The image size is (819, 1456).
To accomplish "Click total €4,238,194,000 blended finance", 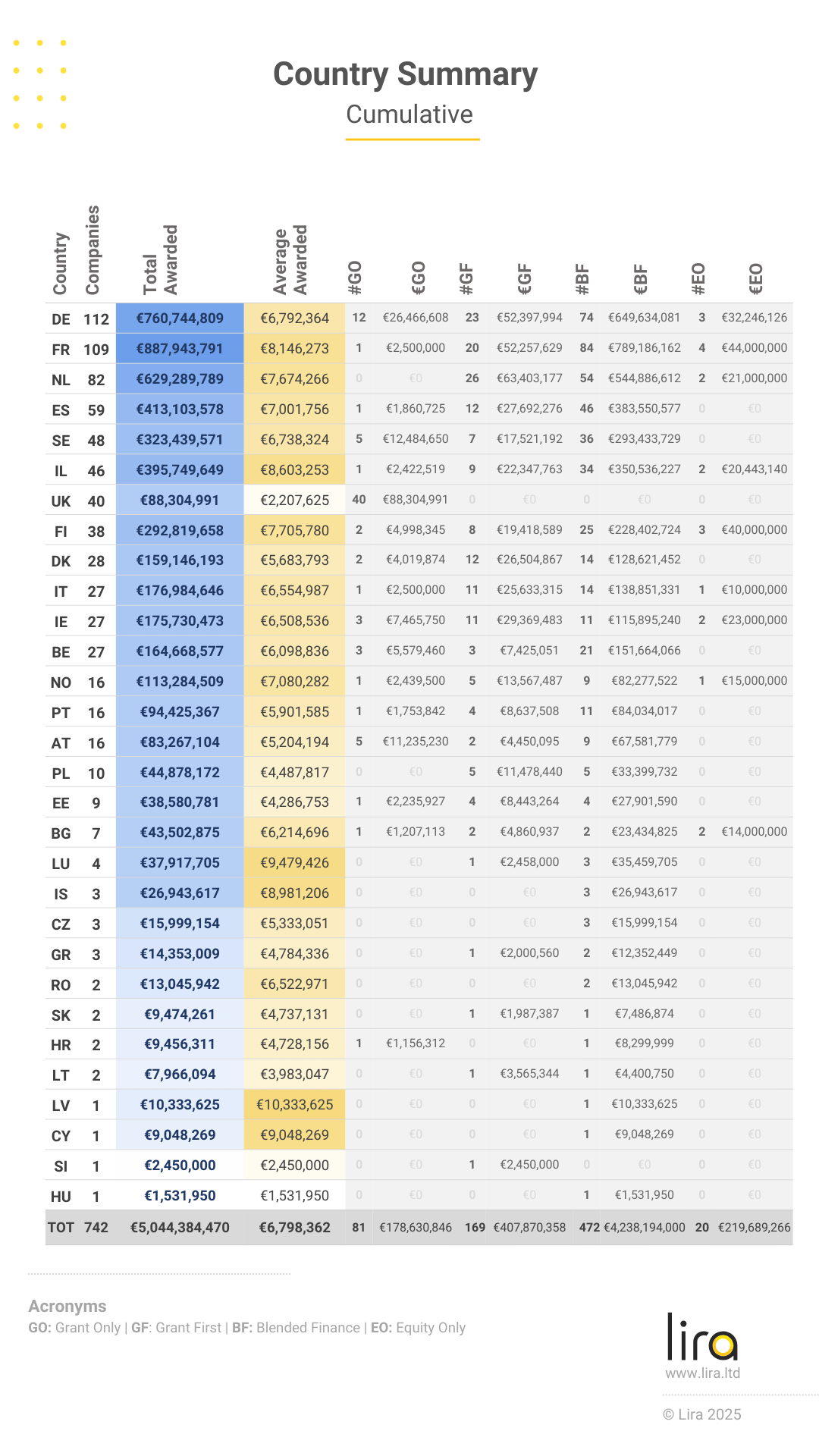I will point(645,1228).
